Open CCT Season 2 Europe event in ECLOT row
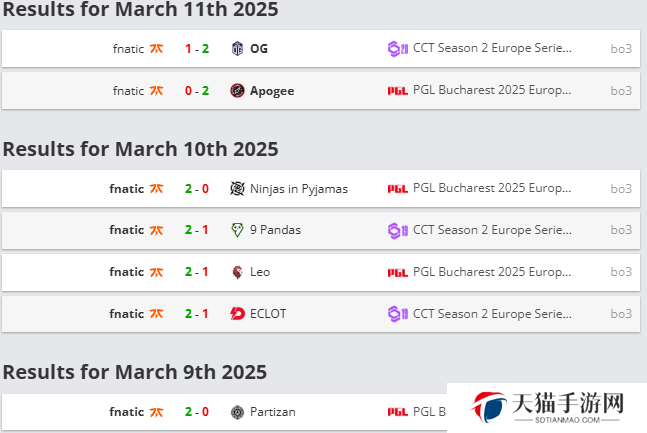 pos(492,314)
